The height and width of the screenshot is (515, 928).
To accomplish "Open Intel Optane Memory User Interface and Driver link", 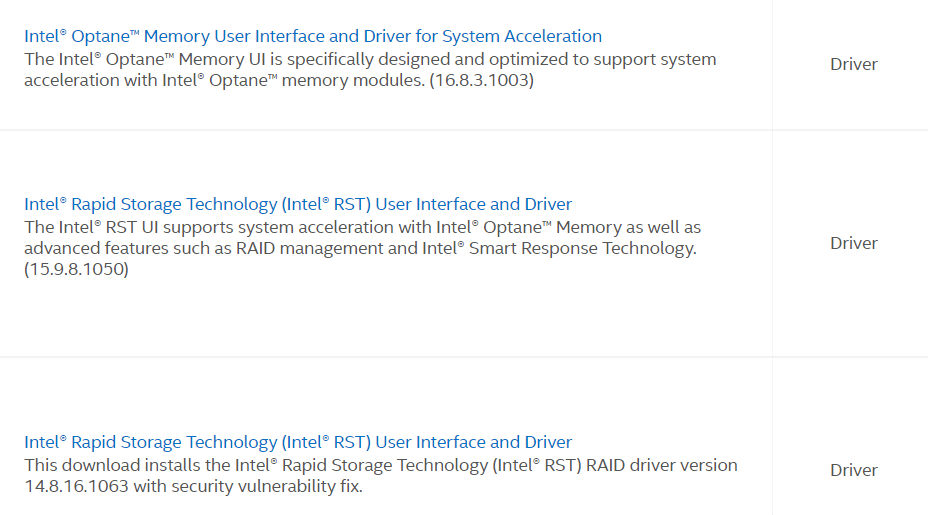I will pos(312,36).
